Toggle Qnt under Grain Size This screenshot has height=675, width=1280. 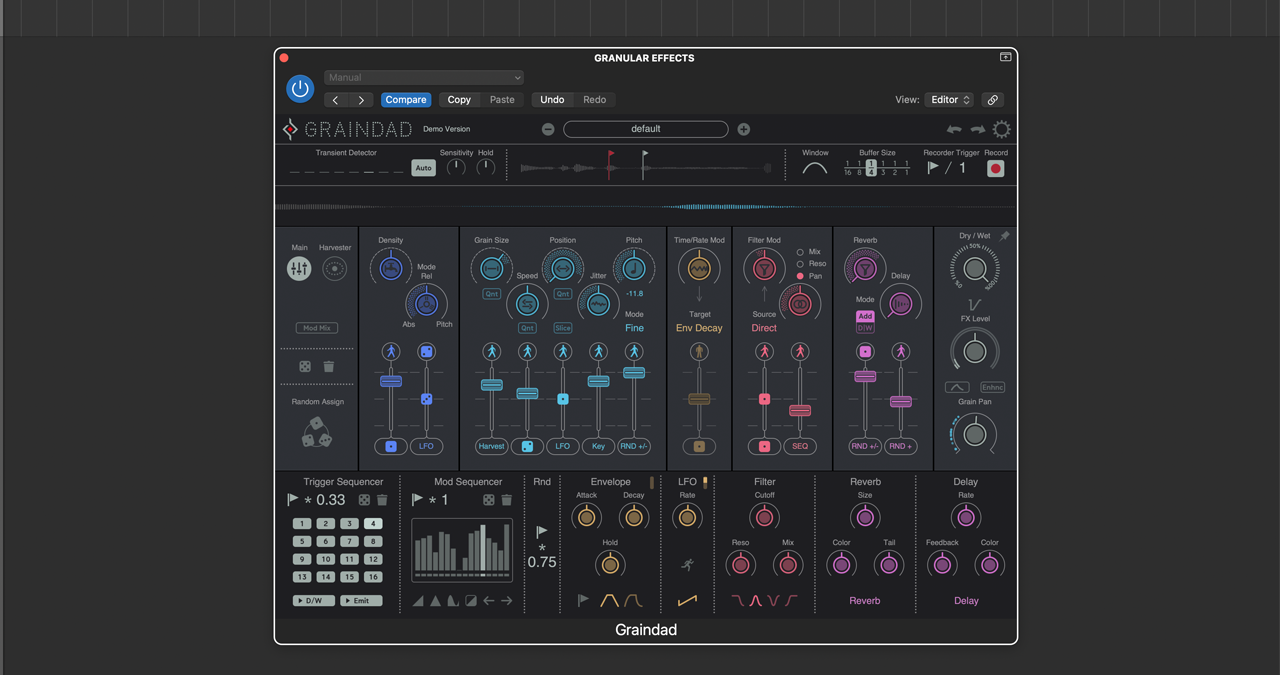click(492, 294)
